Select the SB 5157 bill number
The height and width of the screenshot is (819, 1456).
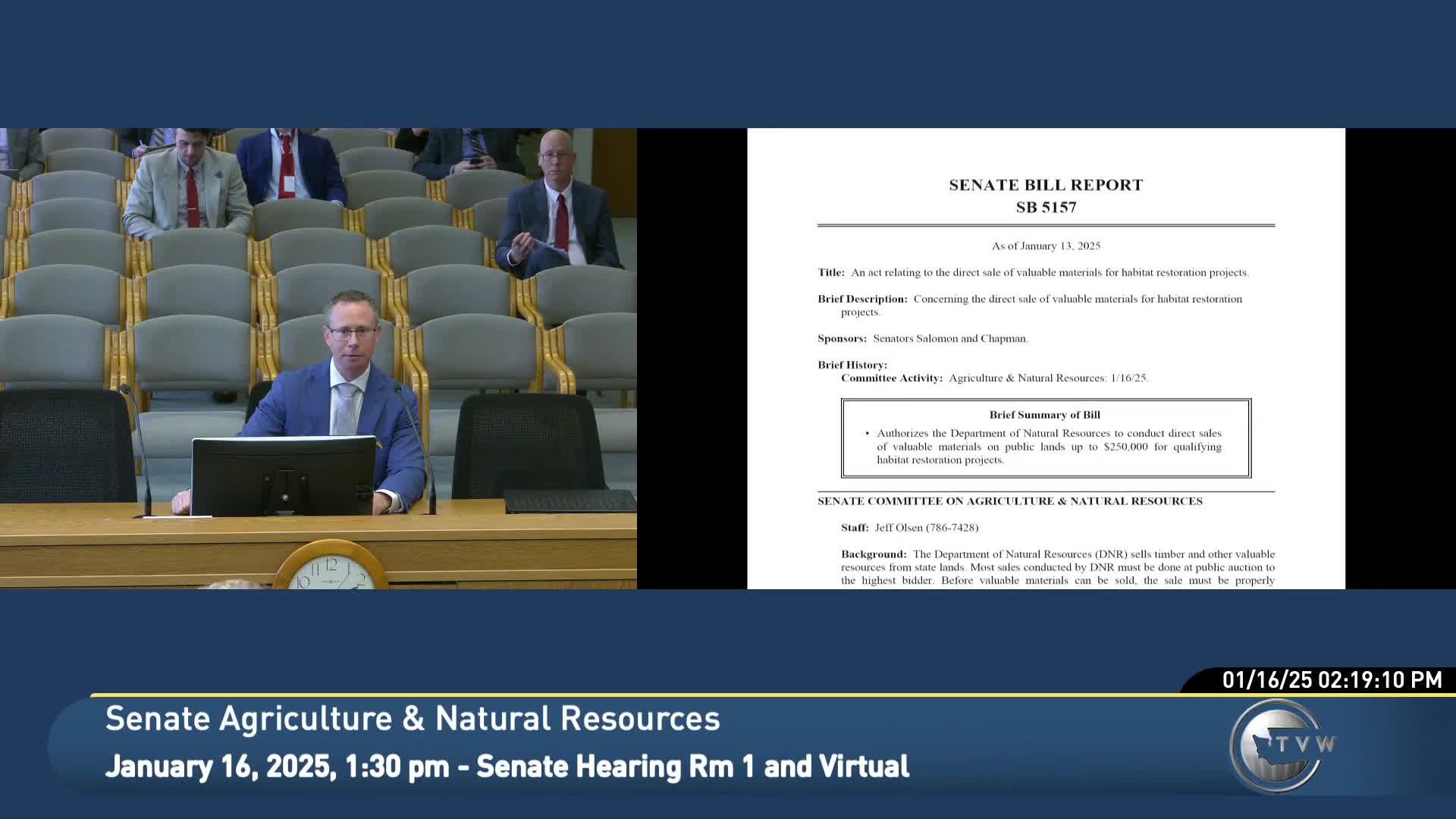[x=1045, y=207]
